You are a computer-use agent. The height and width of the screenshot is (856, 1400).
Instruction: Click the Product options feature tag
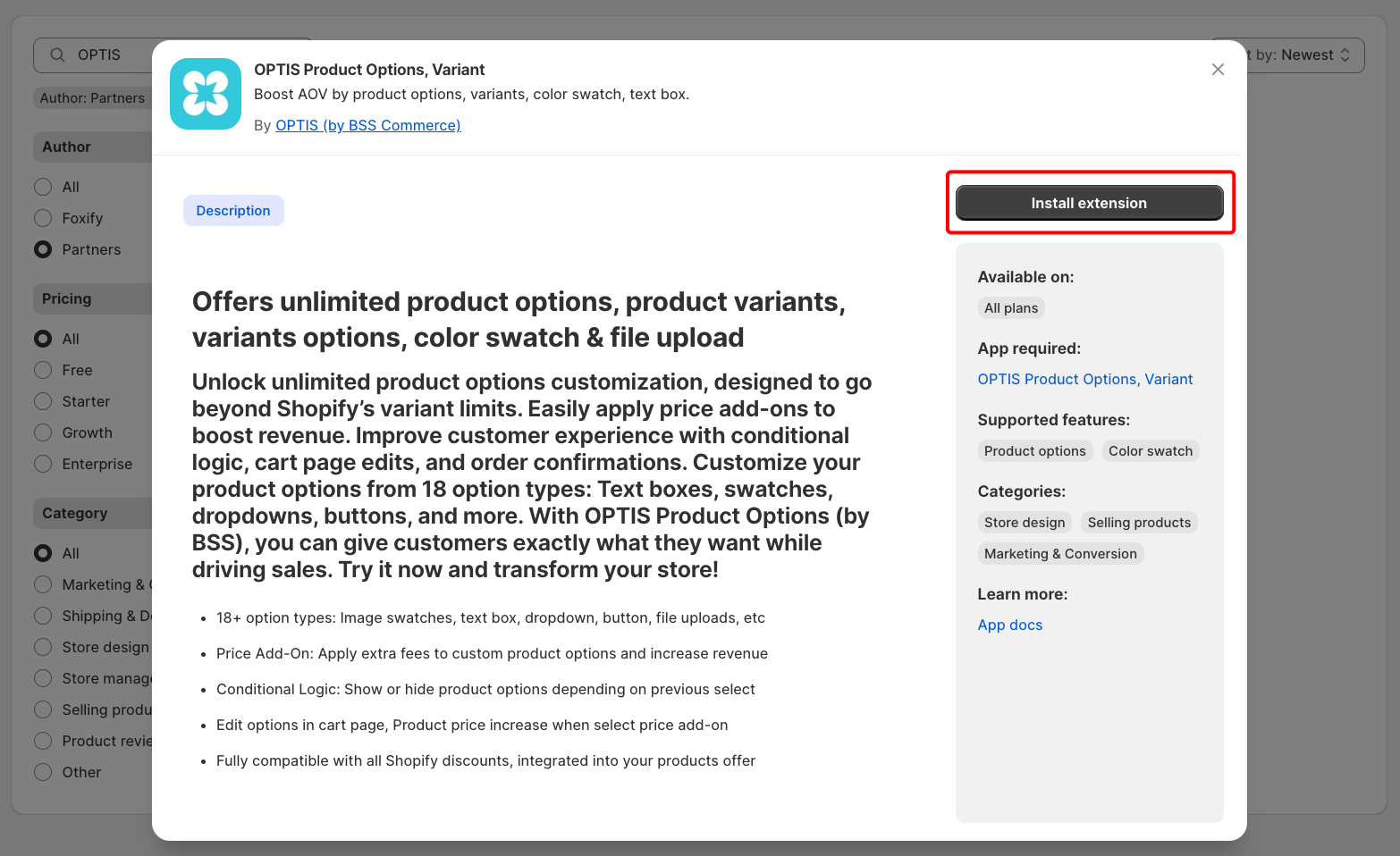(x=1035, y=451)
